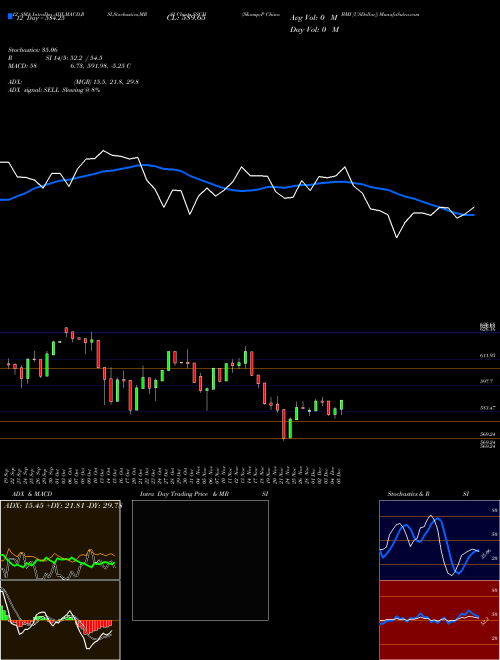This screenshot has height=660, width=500.
Task: Click the blue 12 Day SMA legend square
Action: coord(11,17)
